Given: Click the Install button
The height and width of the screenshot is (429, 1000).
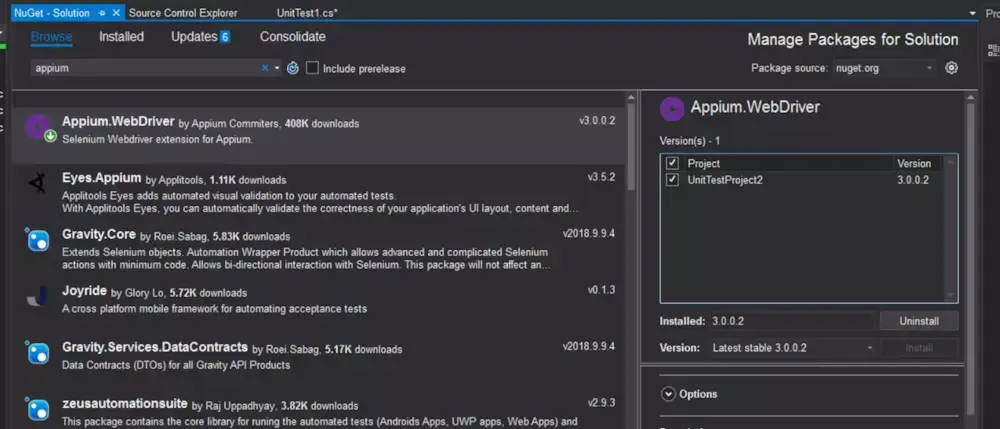Looking at the screenshot, I should click(919, 348).
